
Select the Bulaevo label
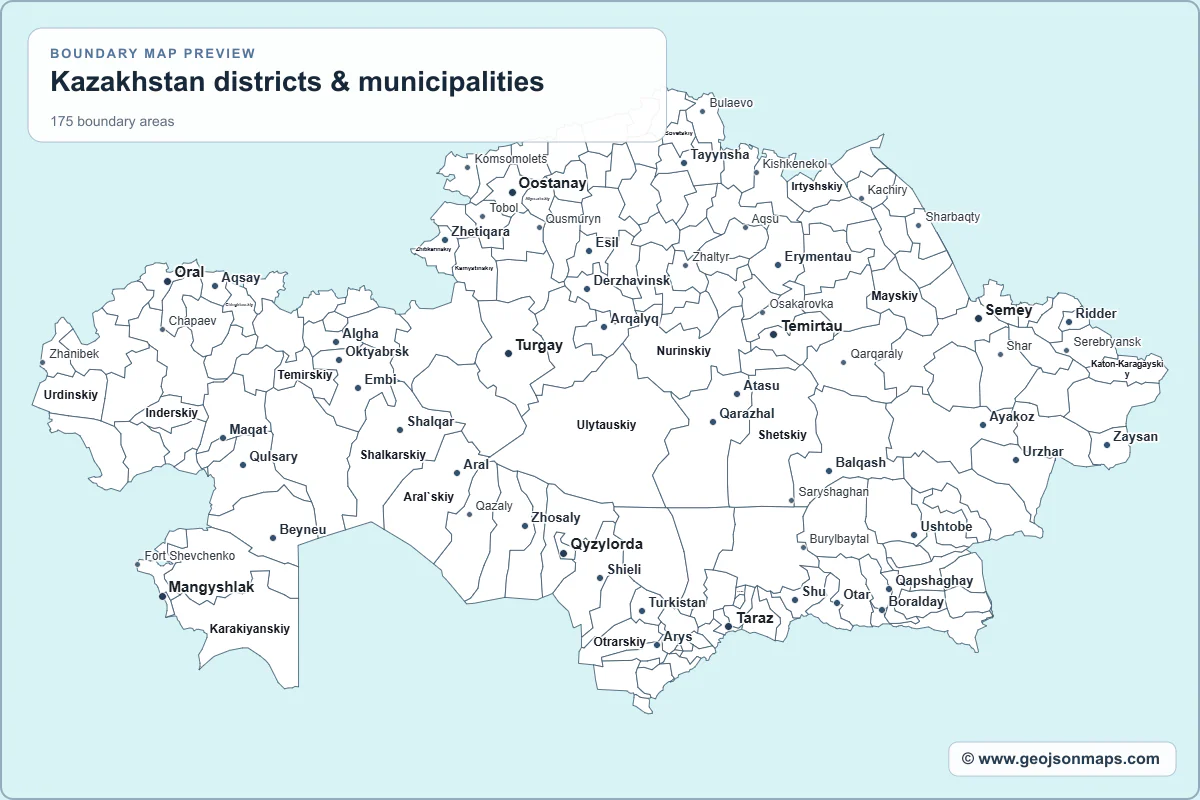click(x=731, y=103)
